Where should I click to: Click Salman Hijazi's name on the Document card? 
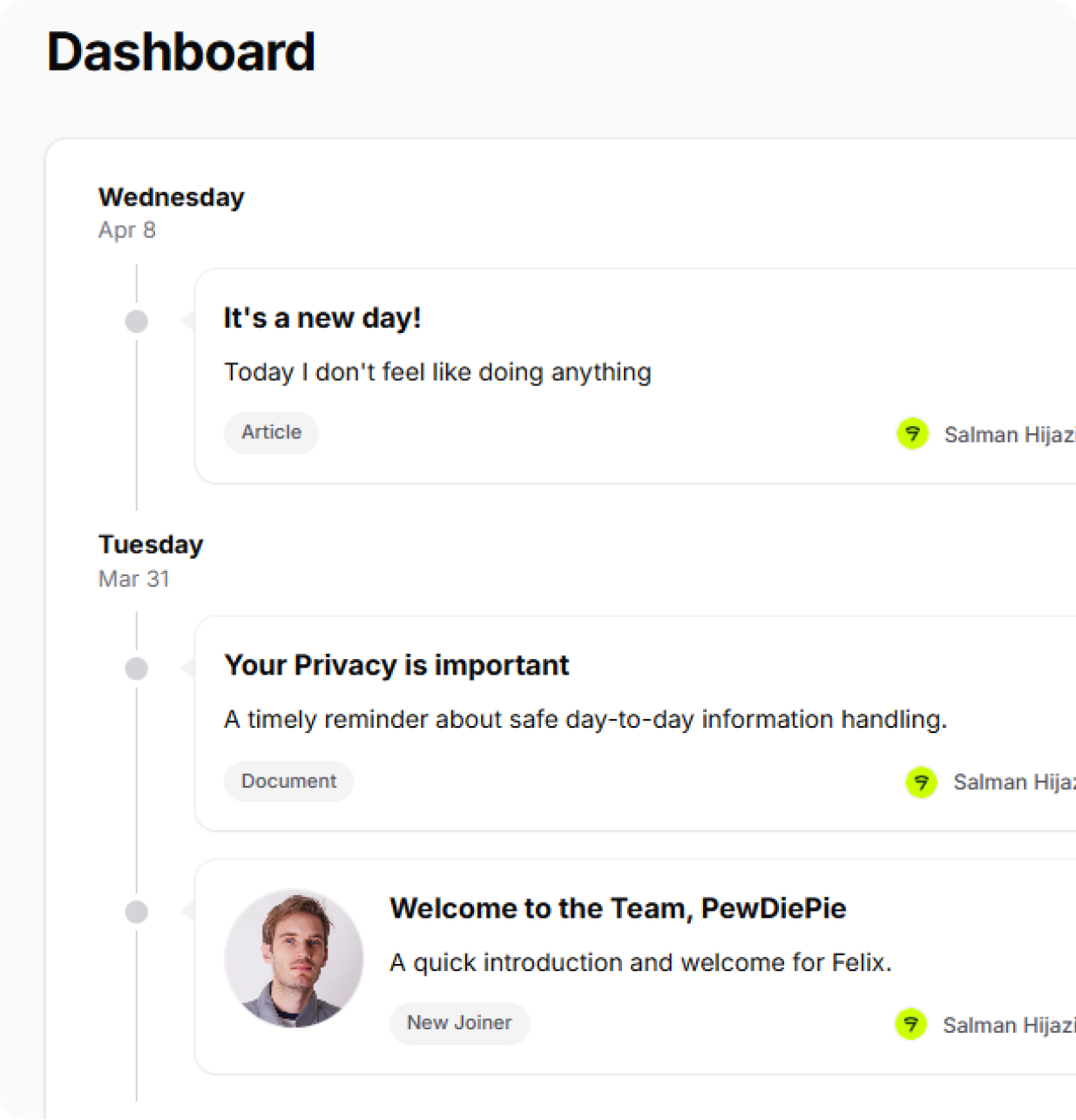(x=1013, y=782)
